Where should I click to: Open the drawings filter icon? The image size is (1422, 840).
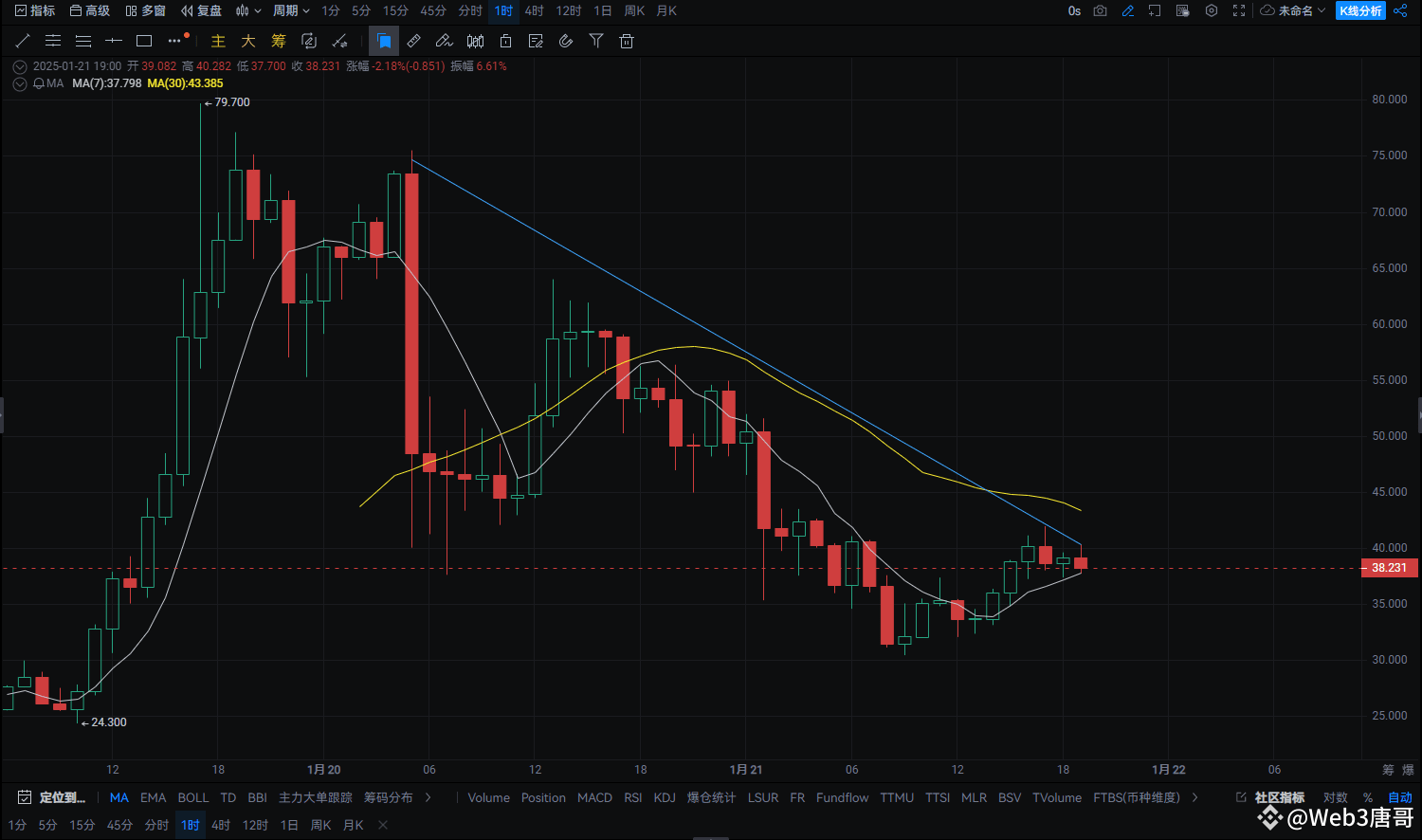[596, 41]
